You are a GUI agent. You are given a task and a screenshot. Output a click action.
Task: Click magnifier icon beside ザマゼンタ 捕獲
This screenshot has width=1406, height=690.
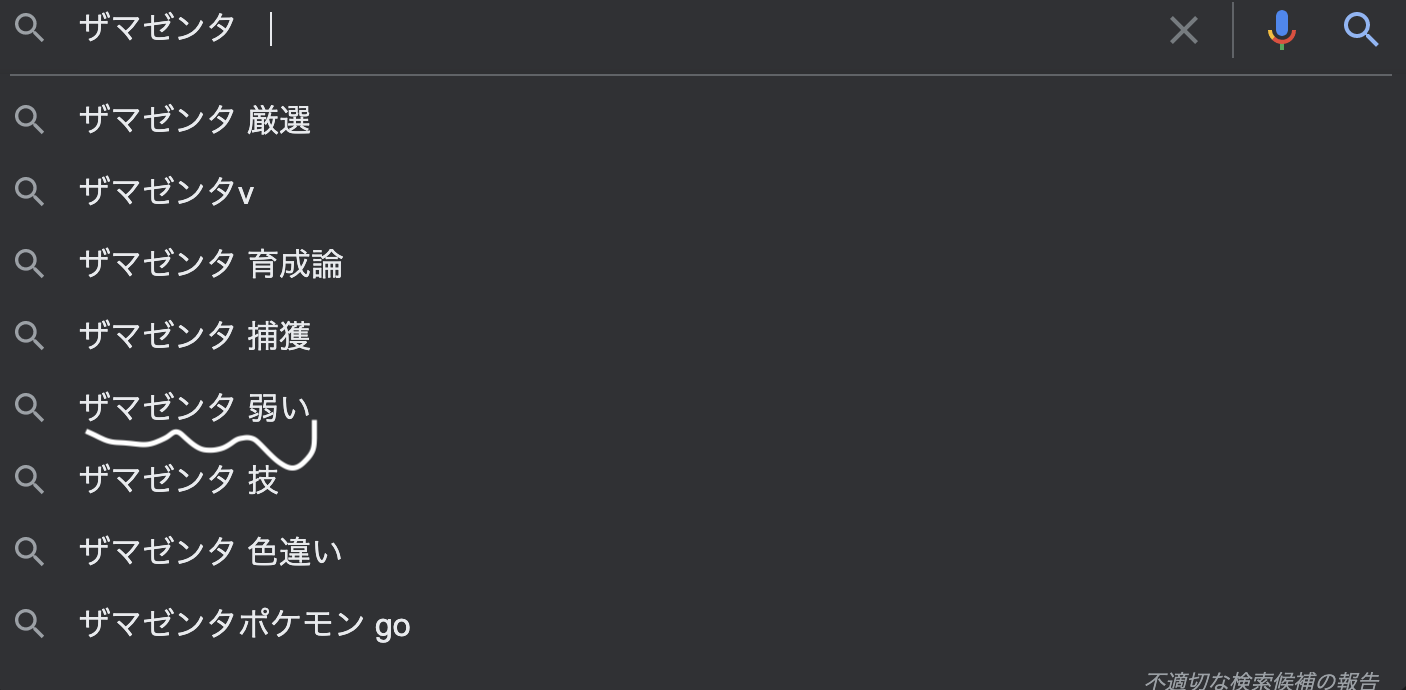30,336
